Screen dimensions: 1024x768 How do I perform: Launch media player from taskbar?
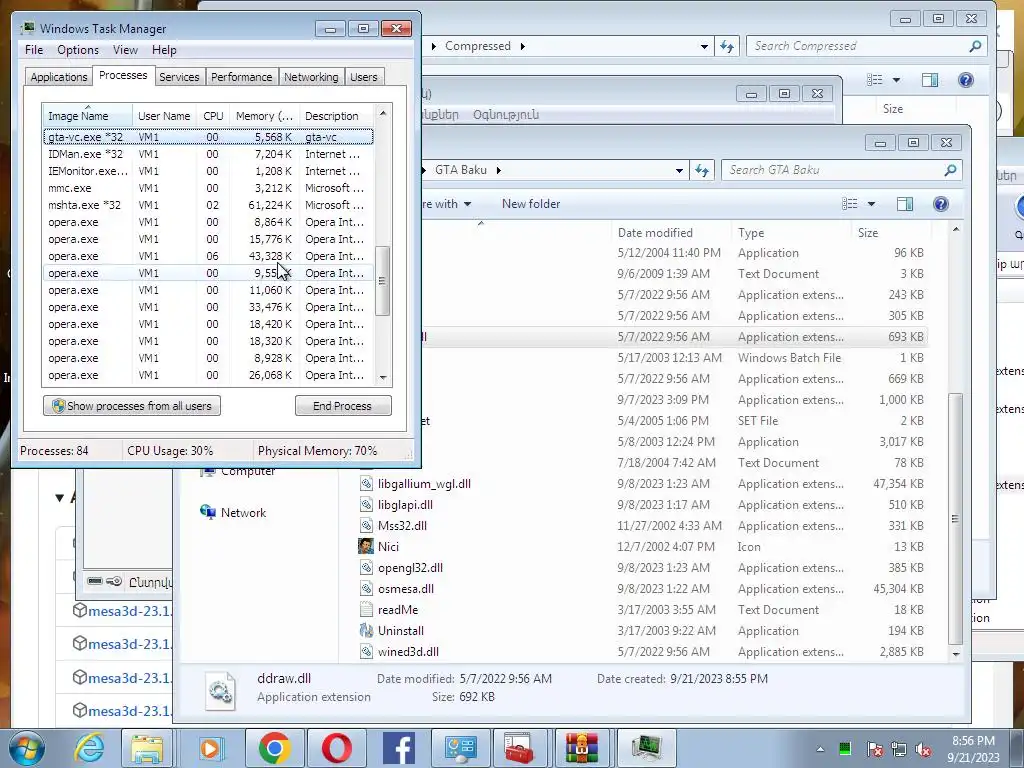pyautogui.click(x=211, y=748)
